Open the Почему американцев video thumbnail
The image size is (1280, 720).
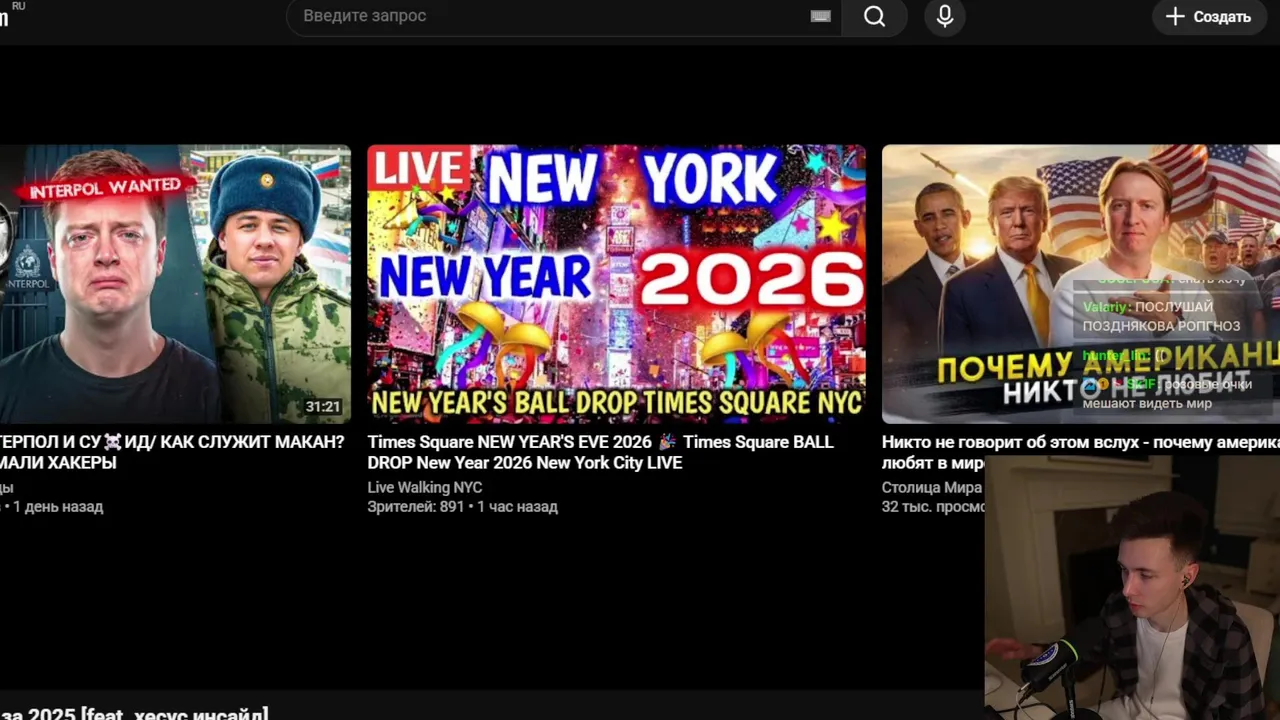(x=1081, y=284)
